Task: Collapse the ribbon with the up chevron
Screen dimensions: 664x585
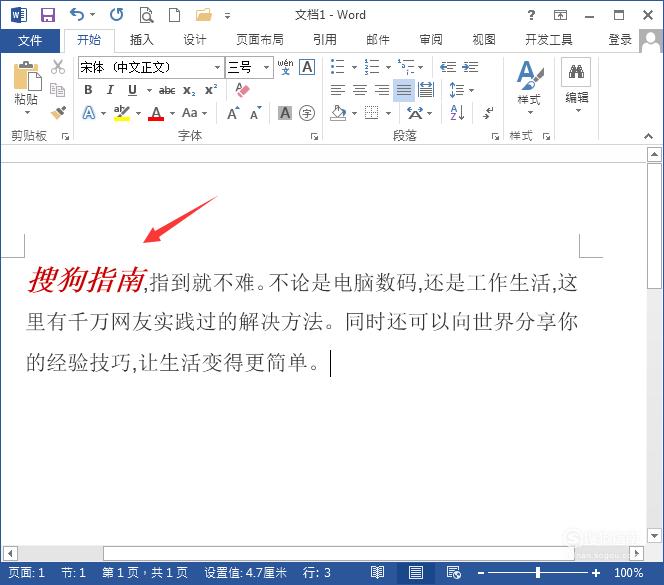Action: click(648, 136)
